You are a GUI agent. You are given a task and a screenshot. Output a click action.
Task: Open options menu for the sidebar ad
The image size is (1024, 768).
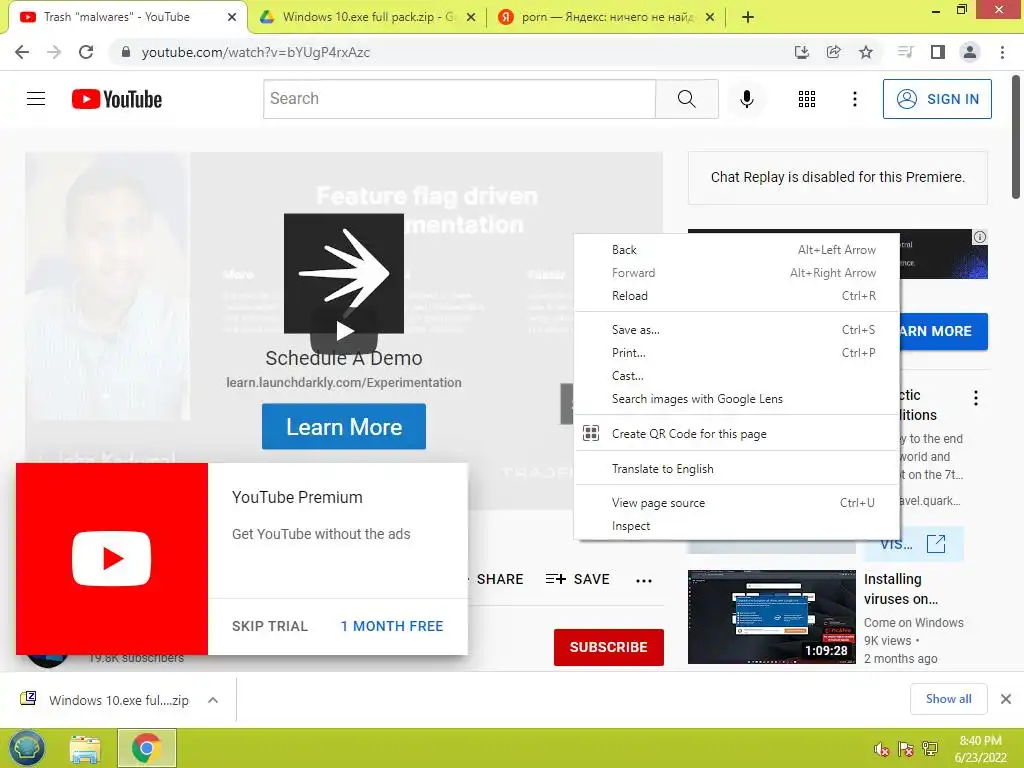(976, 398)
